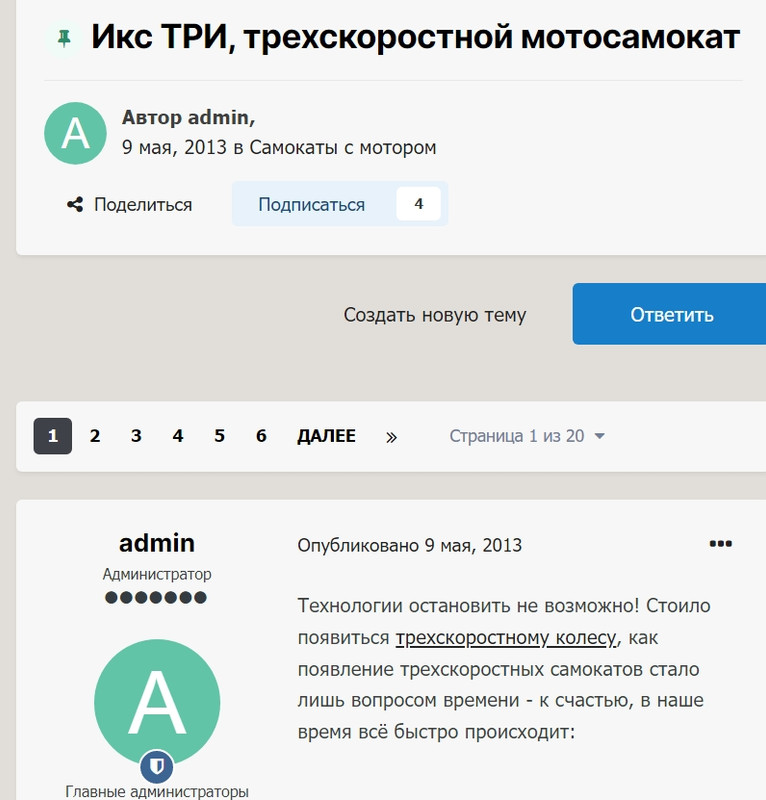This screenshot has width=766, height=800.
Task: Click the large admin avatar in post
Action: pyautogui.click(x=157, y=702)
